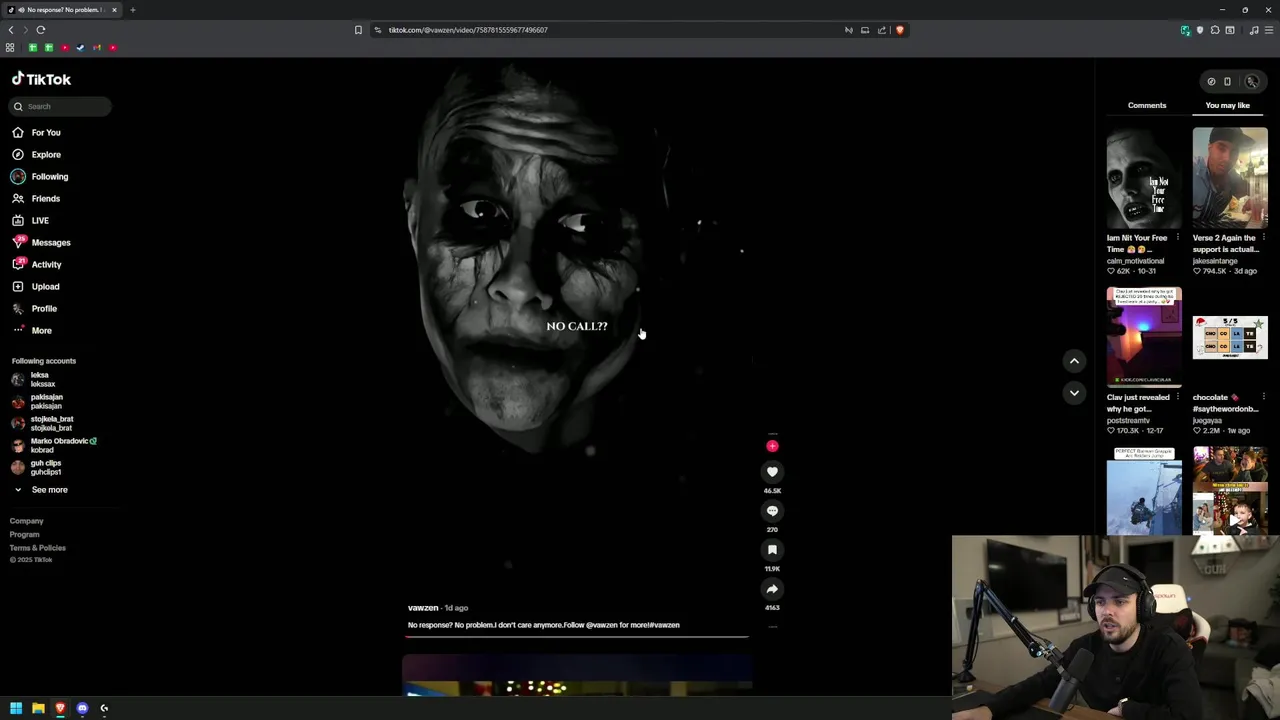
Task: Open options for 'Clav just revealed' video
Action: pyautogui.click(x=1178, y=397)
